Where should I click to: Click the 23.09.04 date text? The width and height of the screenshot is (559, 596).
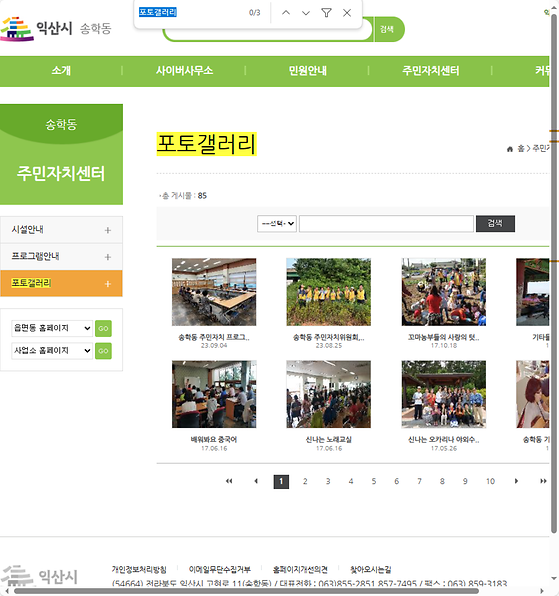[x=214, y=346]
